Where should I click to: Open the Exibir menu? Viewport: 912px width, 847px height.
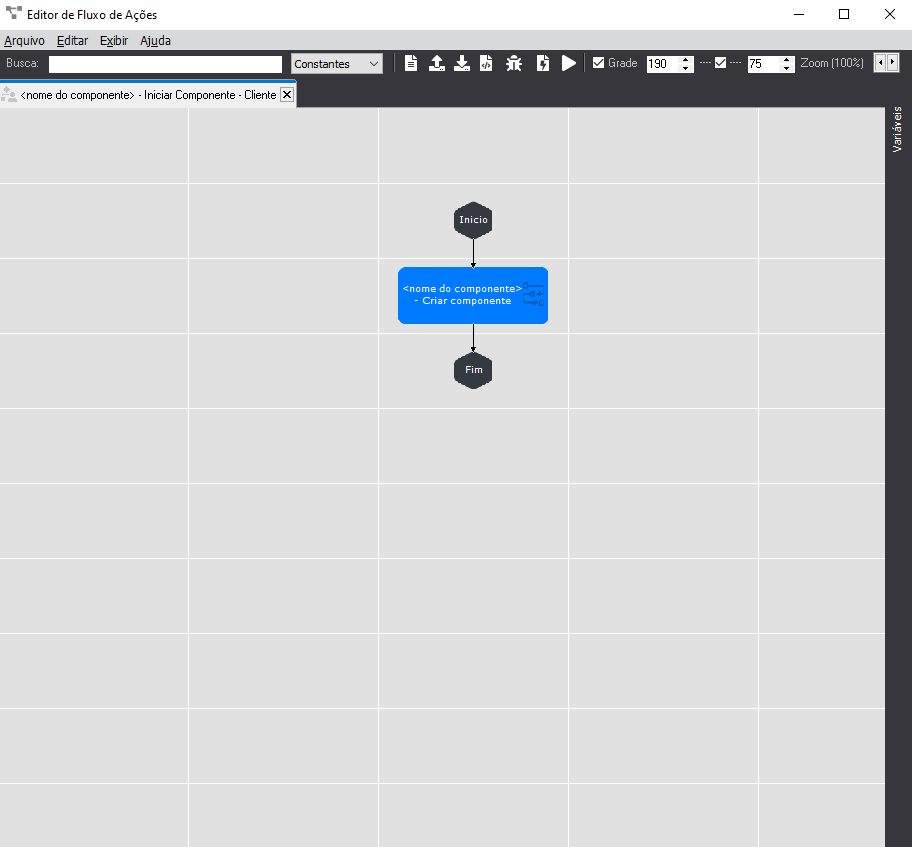pyautogui.click(x=113, y=41)
